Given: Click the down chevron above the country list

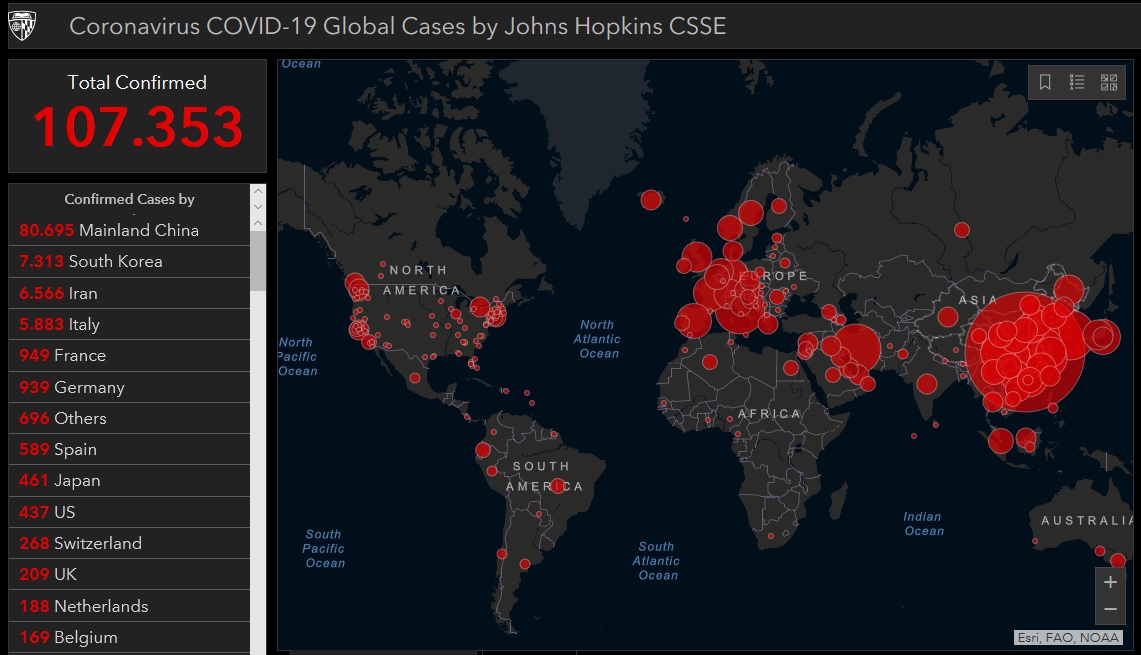Looking at the screenshot, I should tap(258, 206).
